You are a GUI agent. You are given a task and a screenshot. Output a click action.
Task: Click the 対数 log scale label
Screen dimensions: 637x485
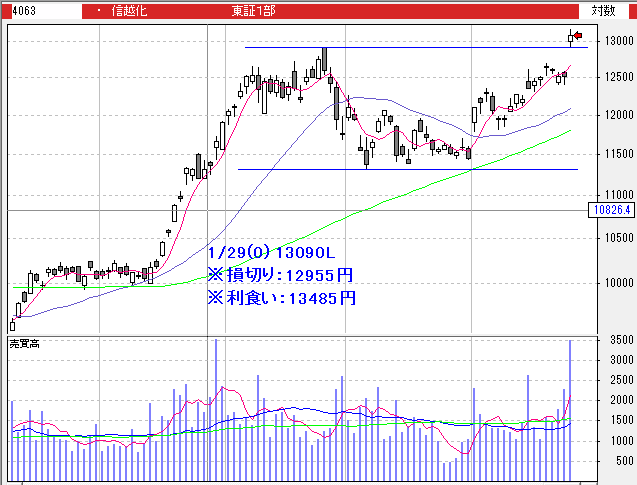602,10
